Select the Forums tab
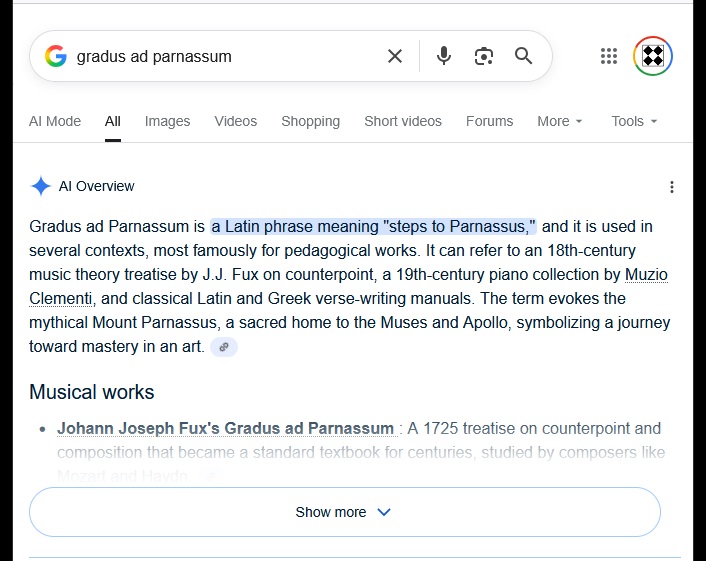The width and height of the screenshot is (706, 561). click(489, 121)
